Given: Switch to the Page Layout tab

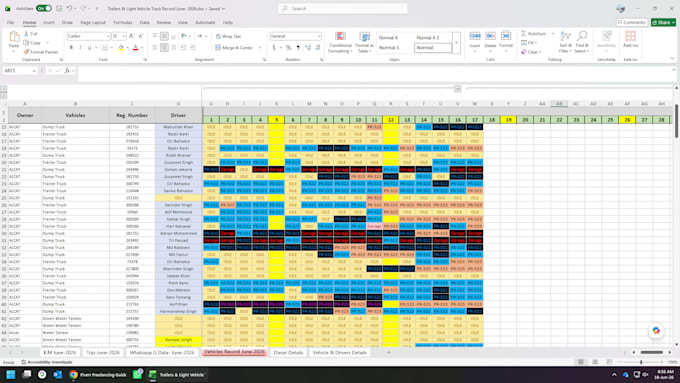Looking at the screenshot, I should [x=93, y=22].
